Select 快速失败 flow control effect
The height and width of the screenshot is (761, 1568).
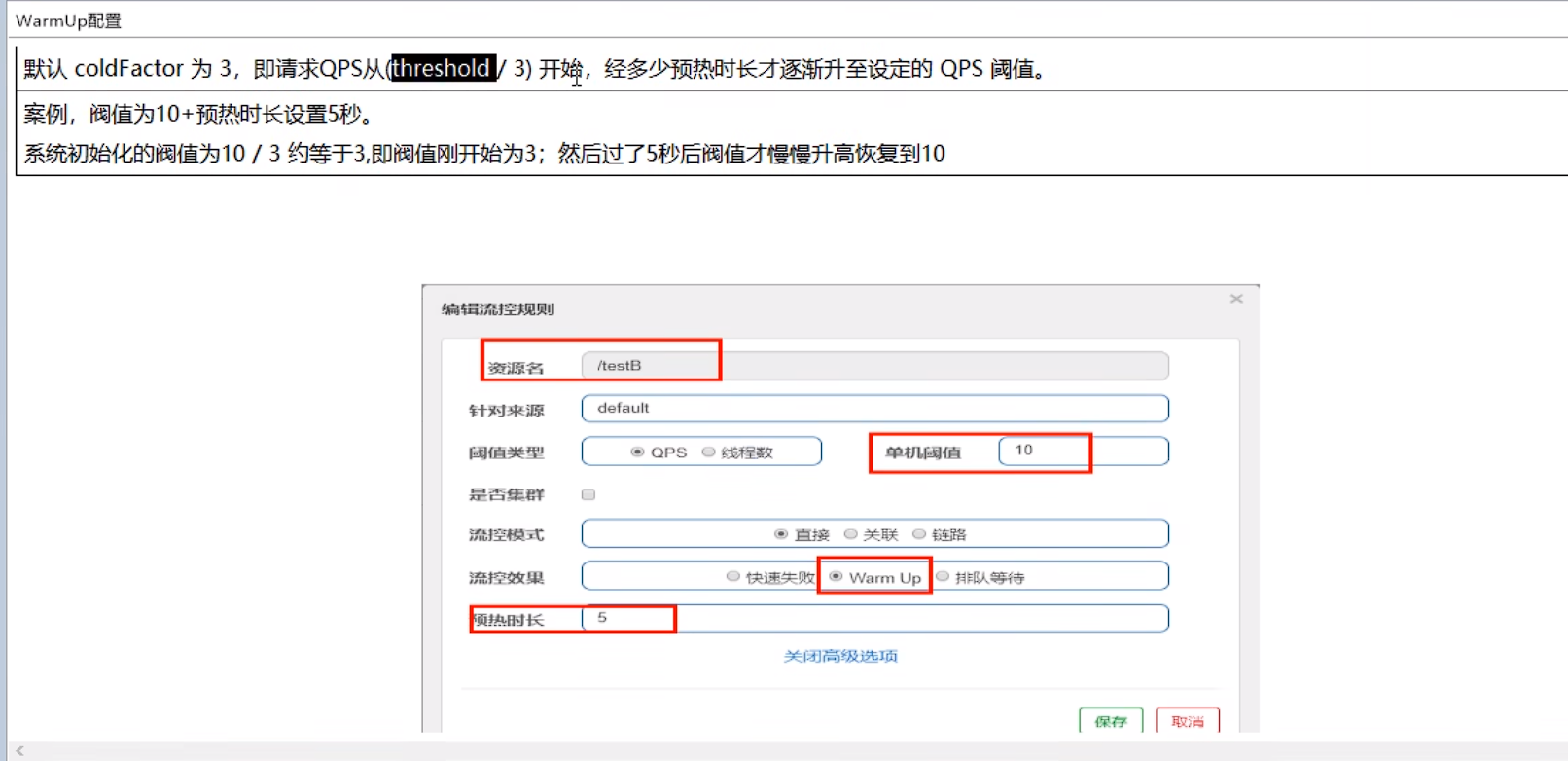(x=733, y=577)
